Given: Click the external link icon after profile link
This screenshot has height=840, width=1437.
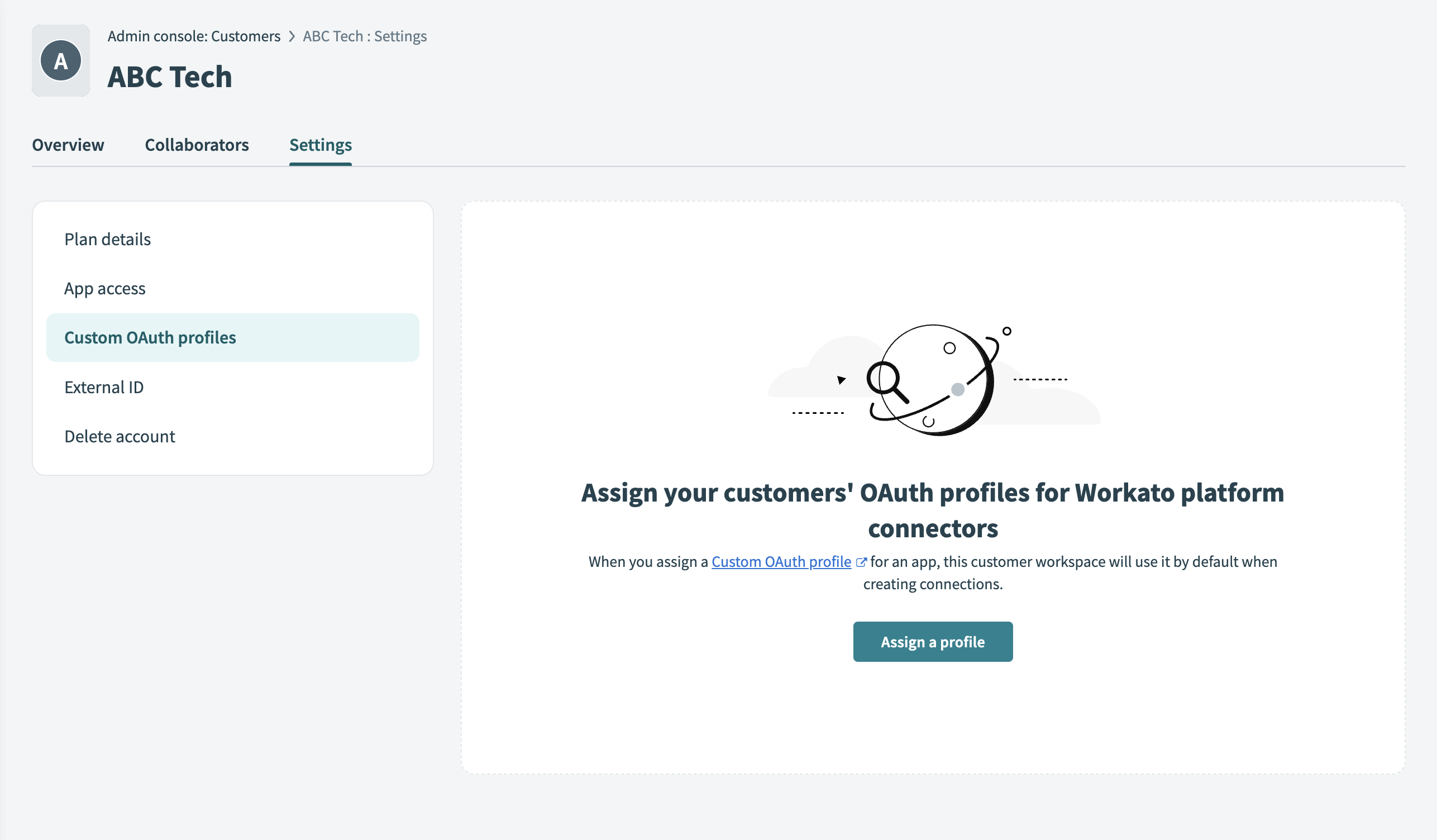Looking at the screenshot, I should (x=861, y=562).
